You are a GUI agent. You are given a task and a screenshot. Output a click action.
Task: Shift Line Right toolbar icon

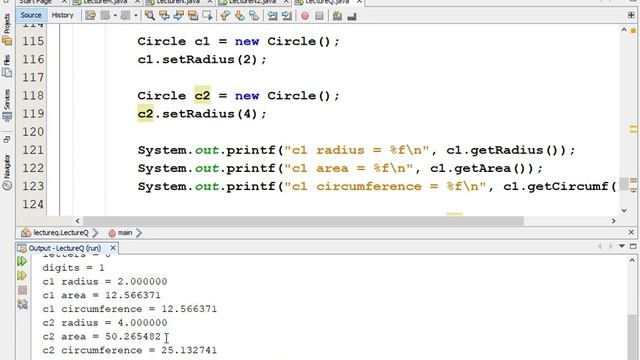287,16
